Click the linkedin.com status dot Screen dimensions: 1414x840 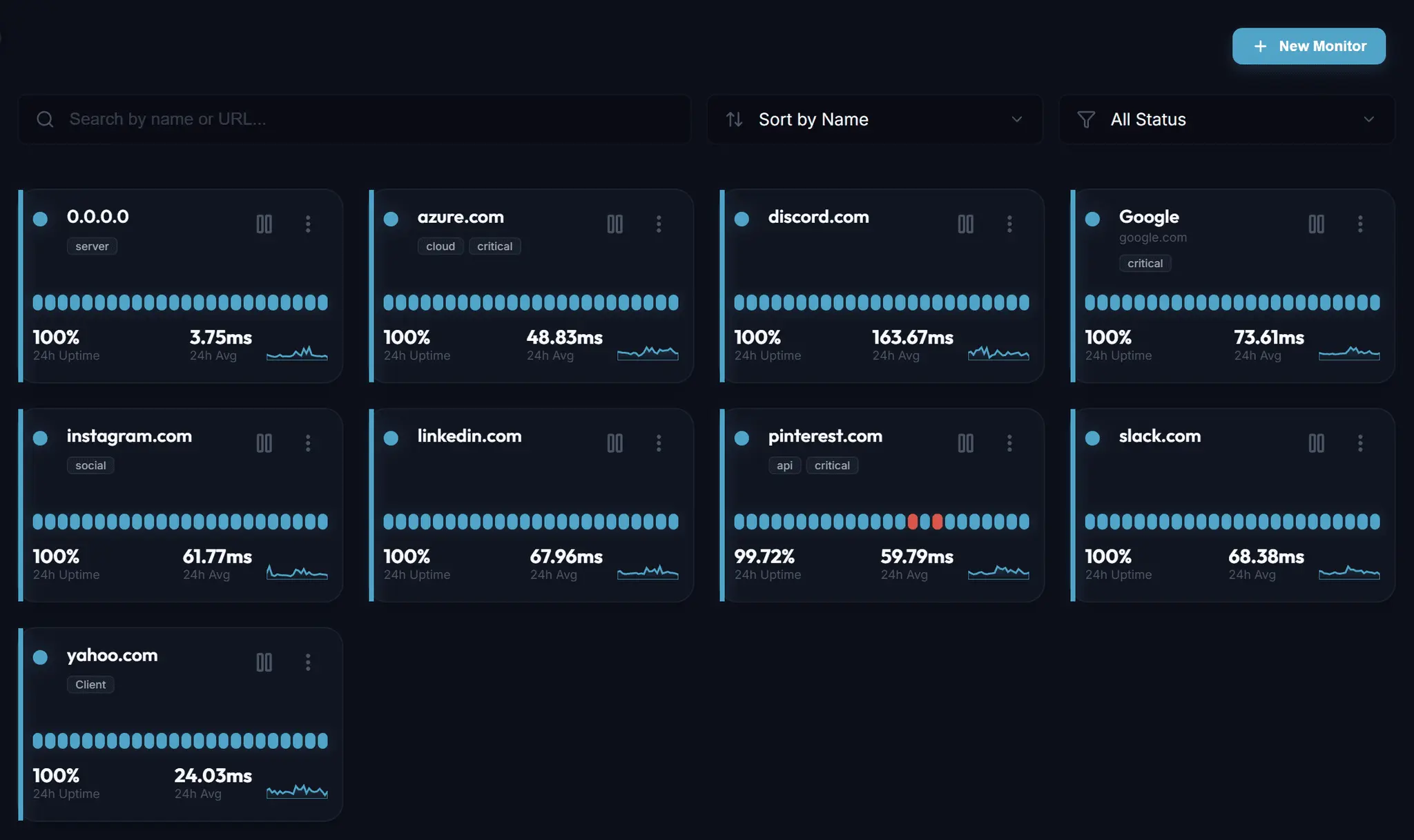click(x=391, y=438)
